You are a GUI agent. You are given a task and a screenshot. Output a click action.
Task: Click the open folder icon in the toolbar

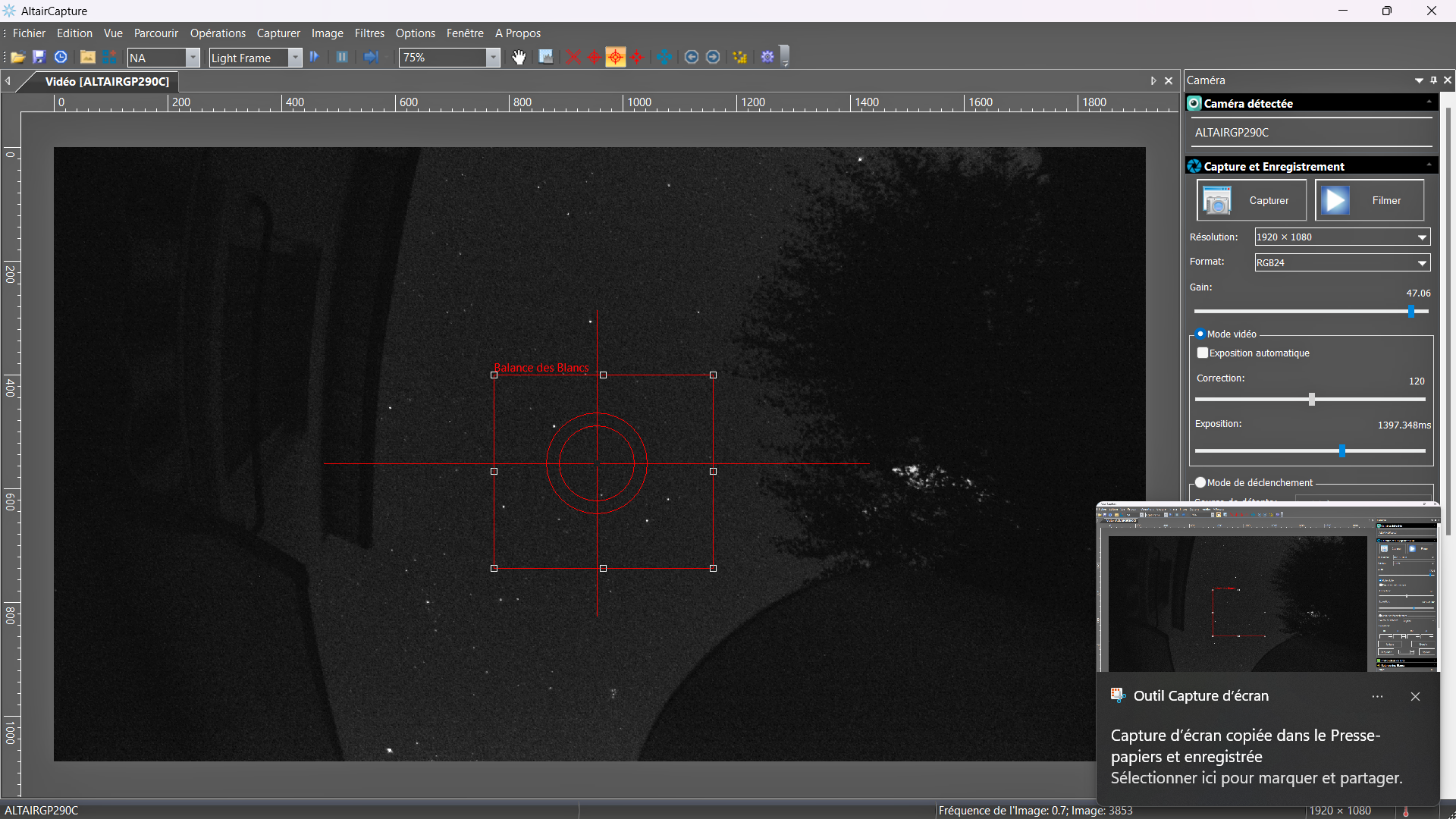[x=18, y=58]
